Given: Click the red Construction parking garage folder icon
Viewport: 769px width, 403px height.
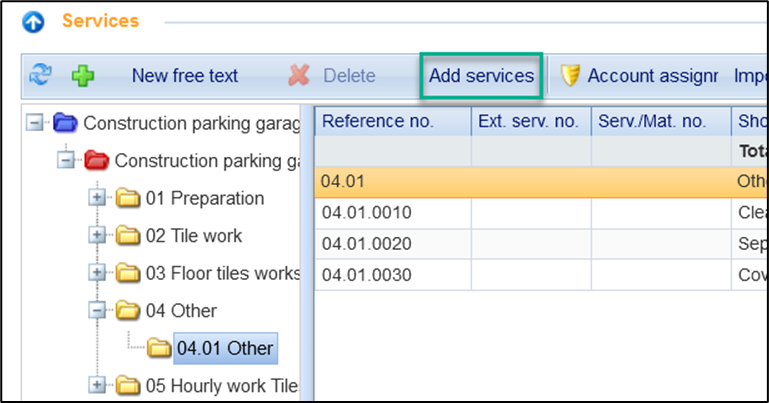Looking at the screenshot, I should (97, 160).
